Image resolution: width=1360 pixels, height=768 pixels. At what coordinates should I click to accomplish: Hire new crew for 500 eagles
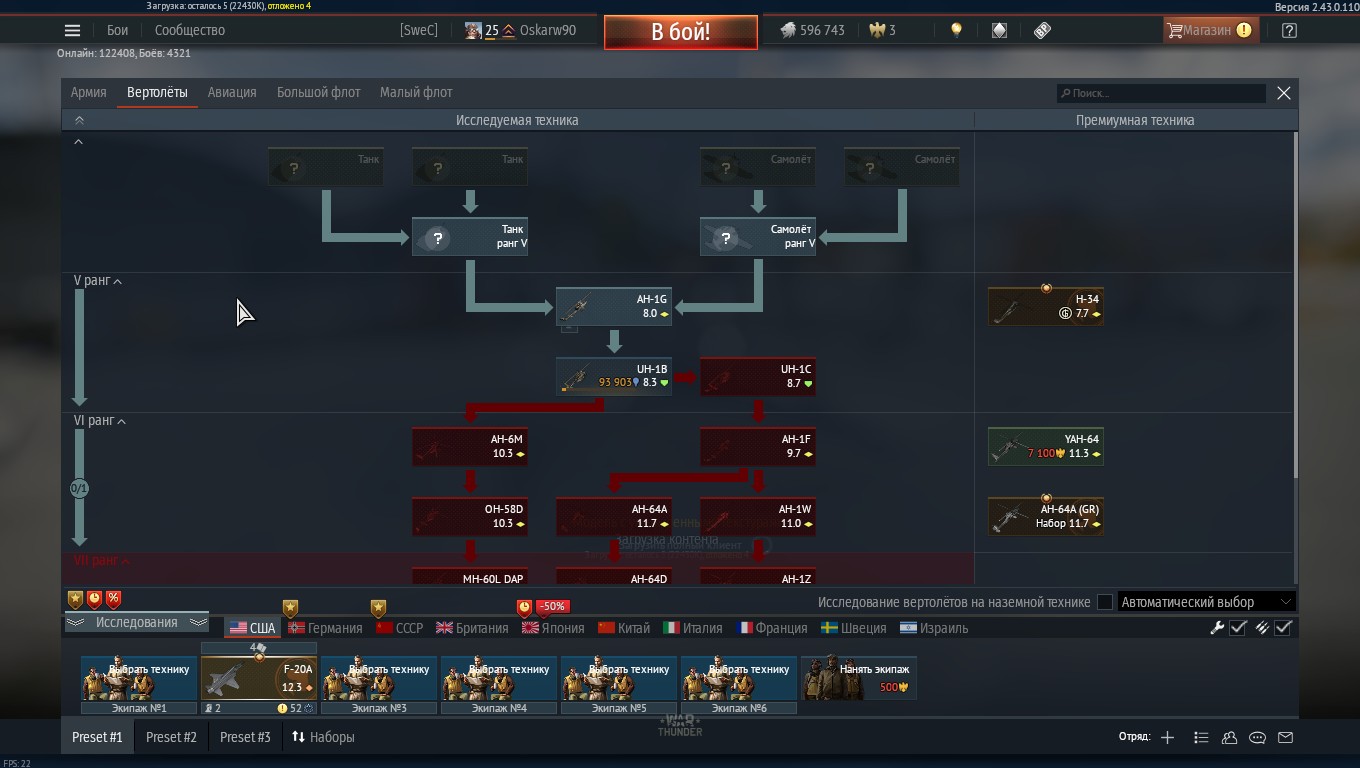(x=859, y=678)
